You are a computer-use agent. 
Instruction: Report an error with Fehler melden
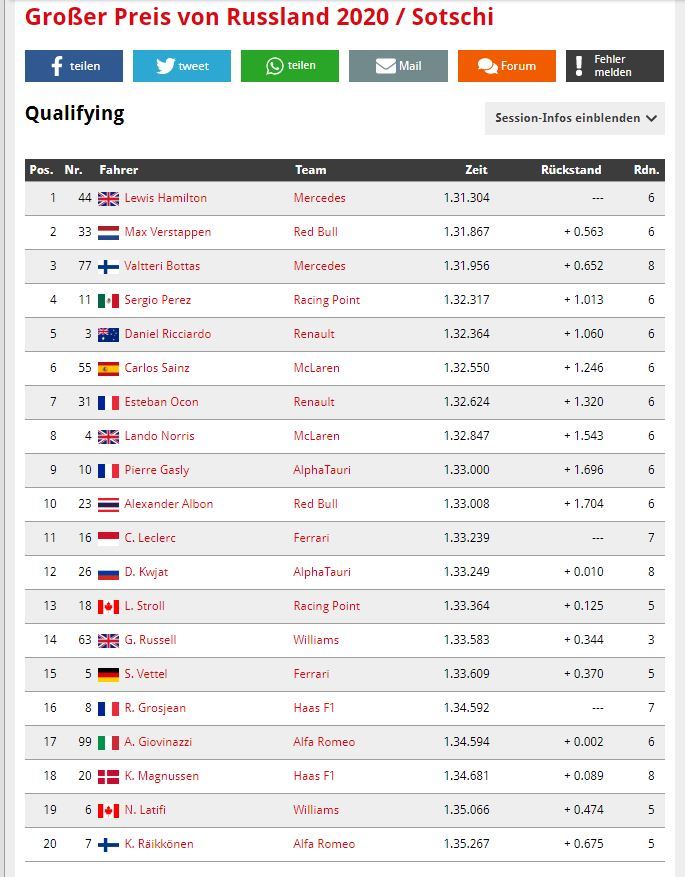click(x=615, y=66)
